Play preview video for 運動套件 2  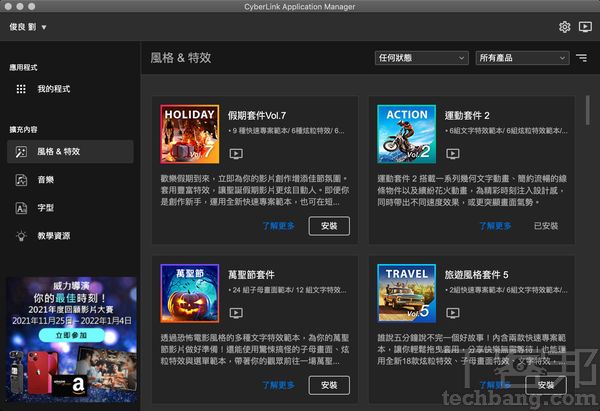pyautogui.click(x=453, y=154)
